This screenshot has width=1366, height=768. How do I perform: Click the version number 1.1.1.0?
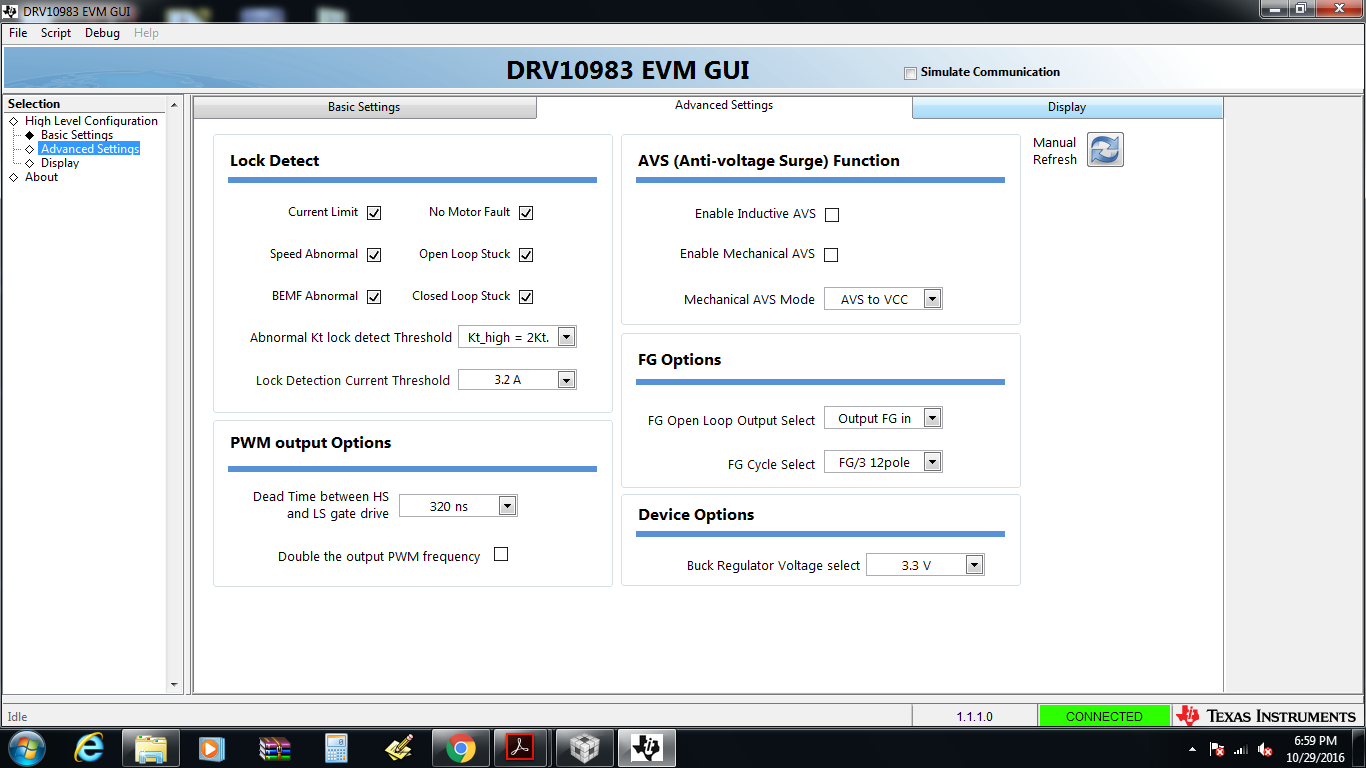pos(974,717)
